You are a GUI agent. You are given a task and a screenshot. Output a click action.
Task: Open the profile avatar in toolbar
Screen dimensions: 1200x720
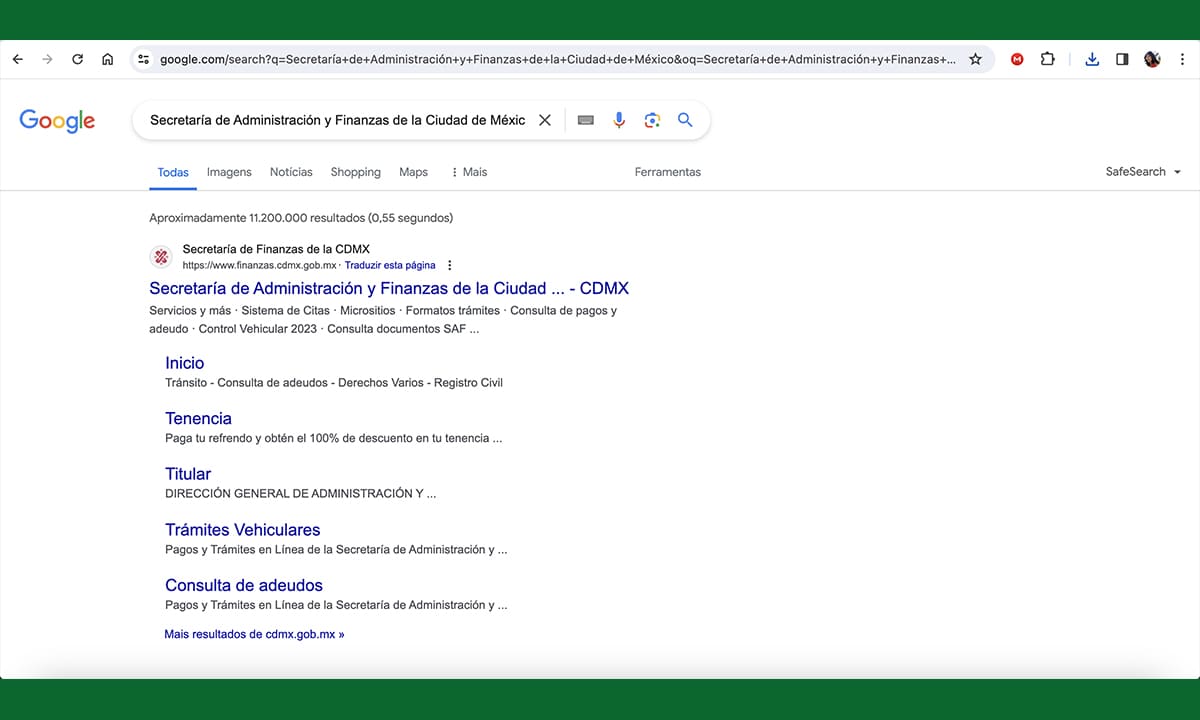coord(1152,59)
